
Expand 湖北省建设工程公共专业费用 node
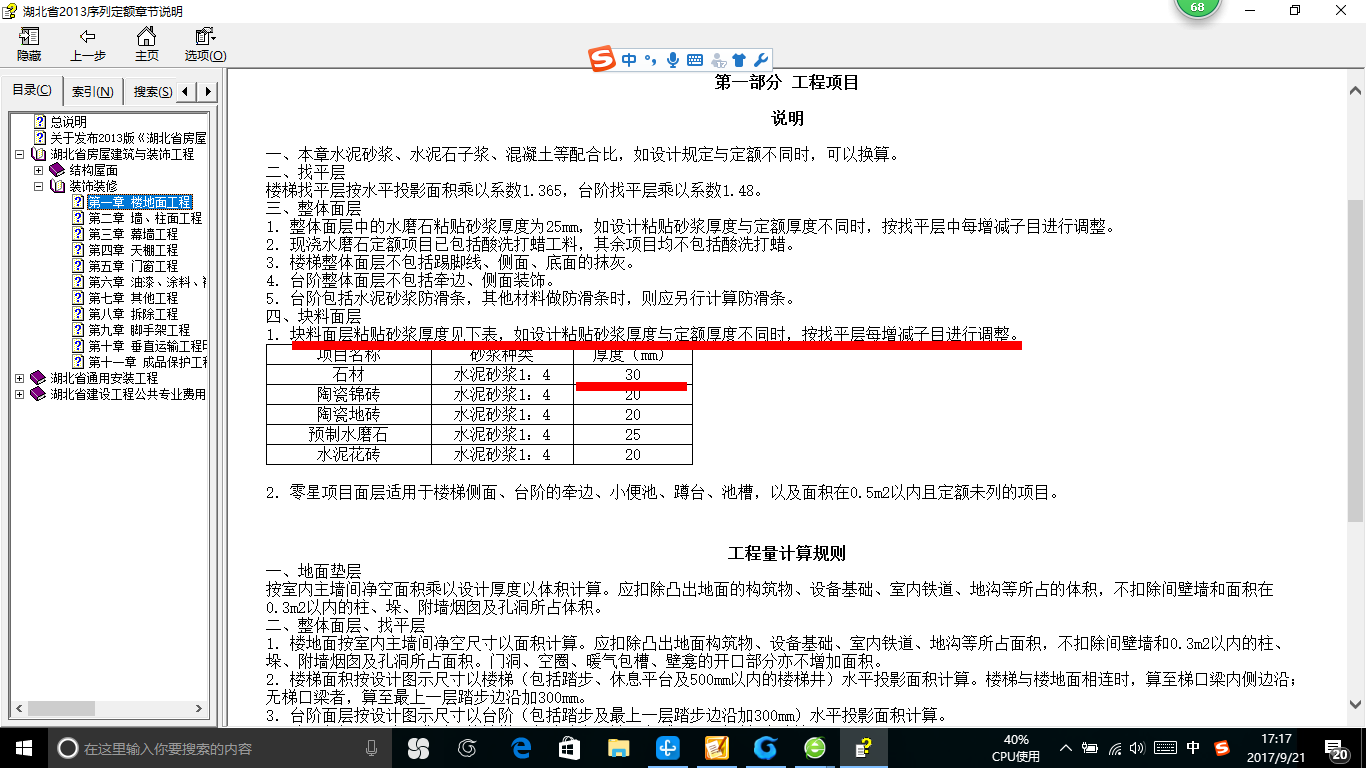pos(20,395)
